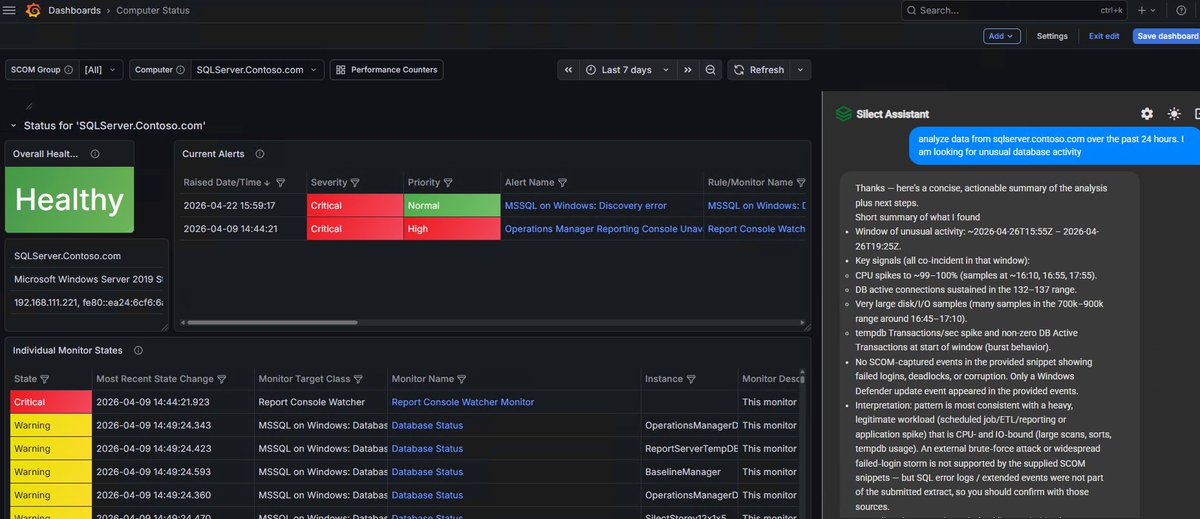This screenshot has width=1200, height=519.
Task: Click Current Alerts panel title
Action: [215, 154]
